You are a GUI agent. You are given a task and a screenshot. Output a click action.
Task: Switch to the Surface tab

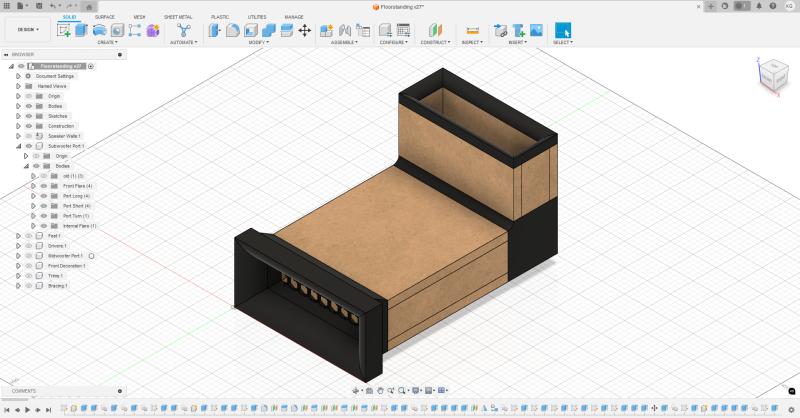104,17
